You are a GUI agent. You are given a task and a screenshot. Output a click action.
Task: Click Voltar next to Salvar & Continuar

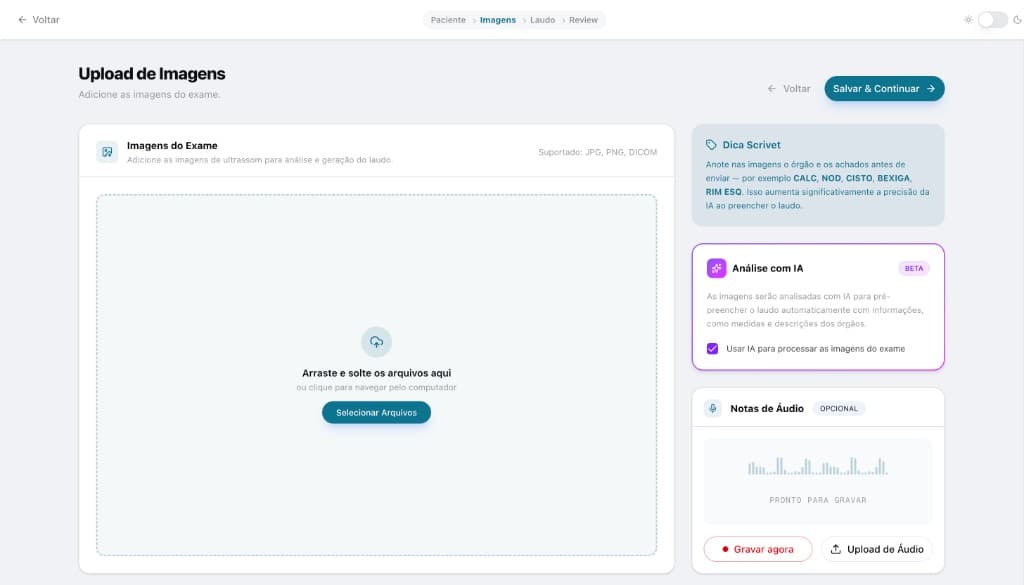pos(788,89)
